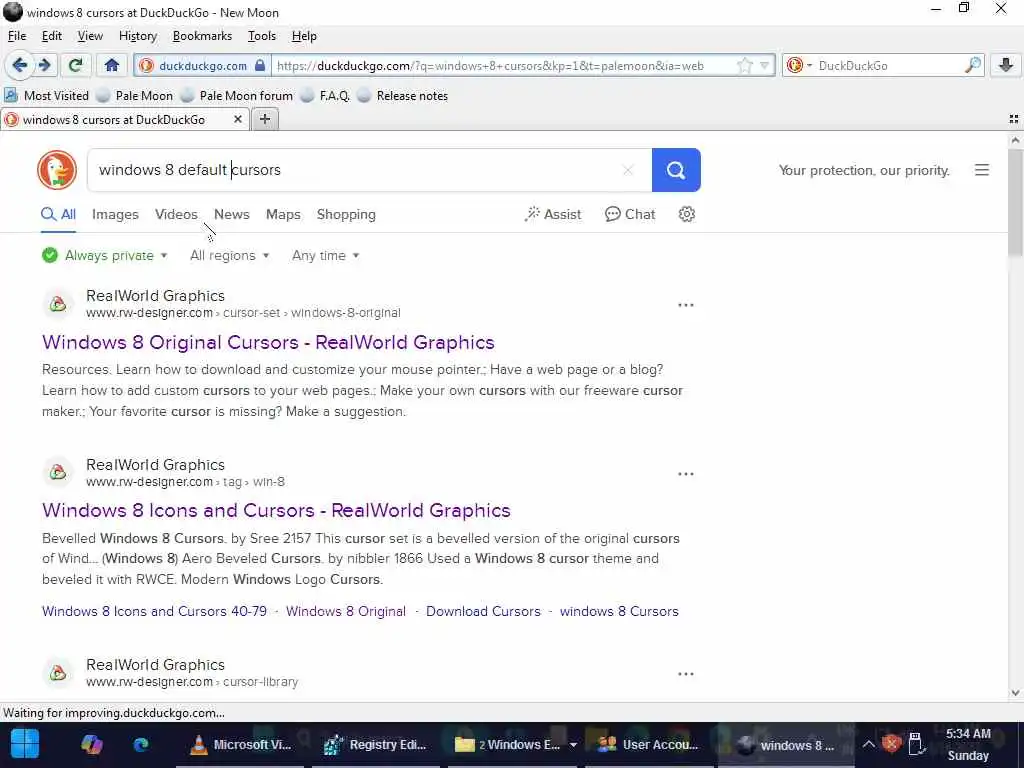Screen dimensions: 1024x768
Task: Go back with the back arrow button
Action: (20, 65)
